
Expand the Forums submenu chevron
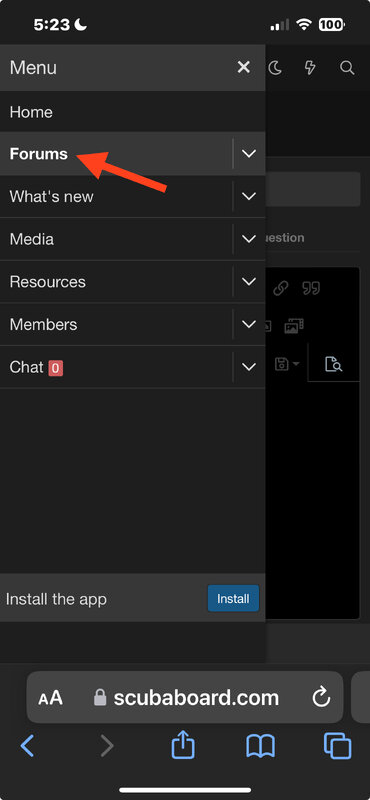click(249, 154)
